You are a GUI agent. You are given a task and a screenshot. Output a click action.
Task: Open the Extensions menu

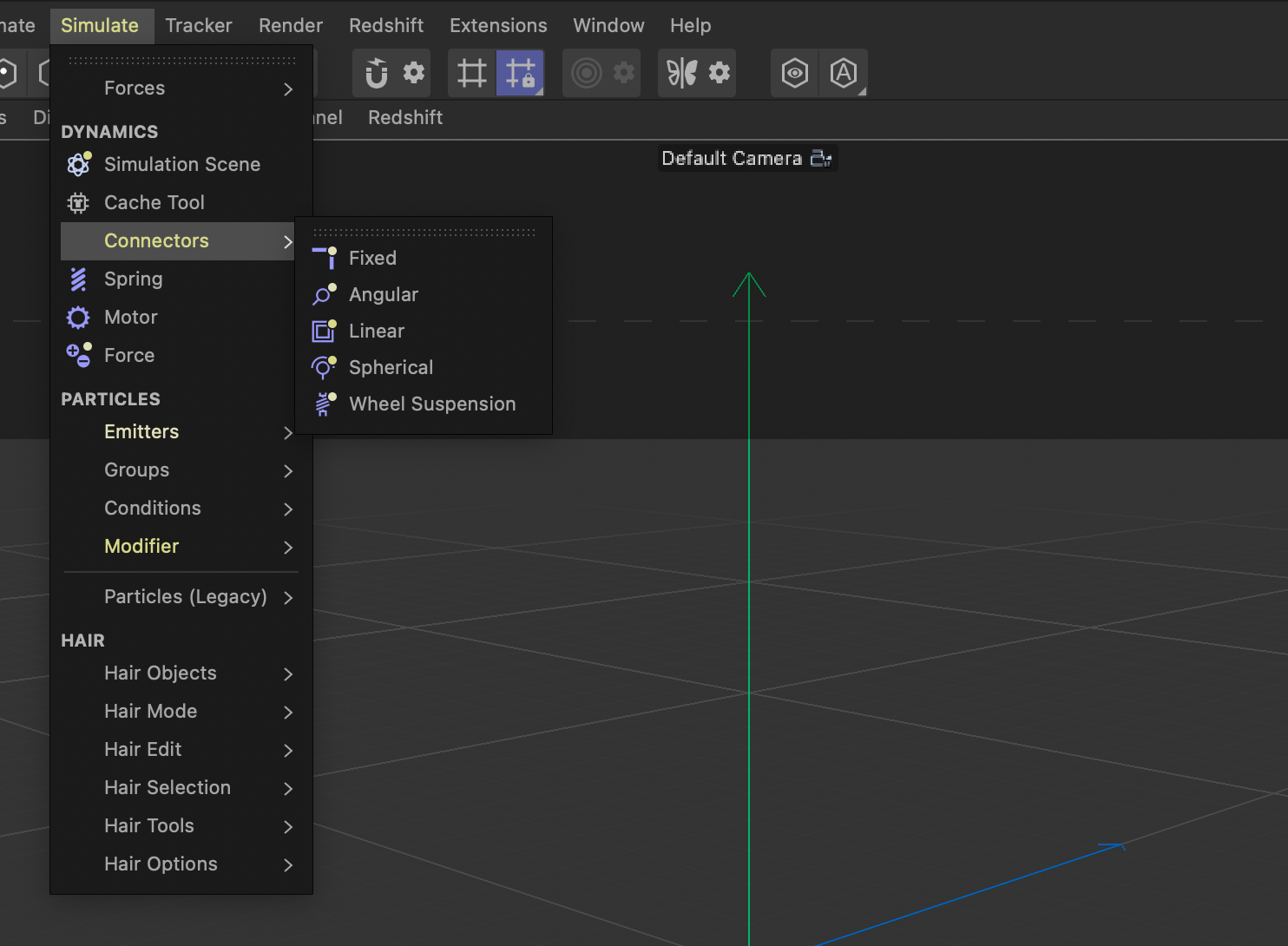tap(498, 25)
